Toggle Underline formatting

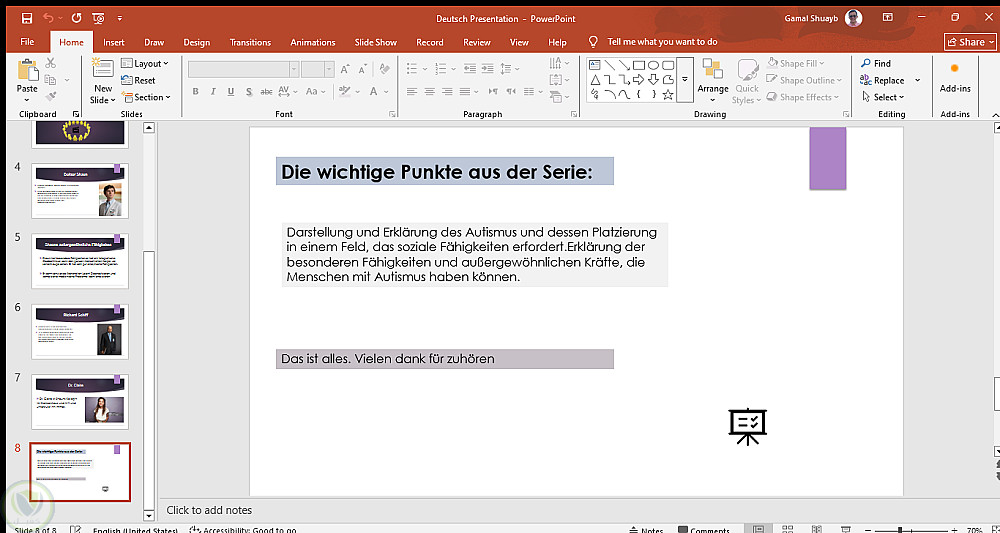coord(231,91)
